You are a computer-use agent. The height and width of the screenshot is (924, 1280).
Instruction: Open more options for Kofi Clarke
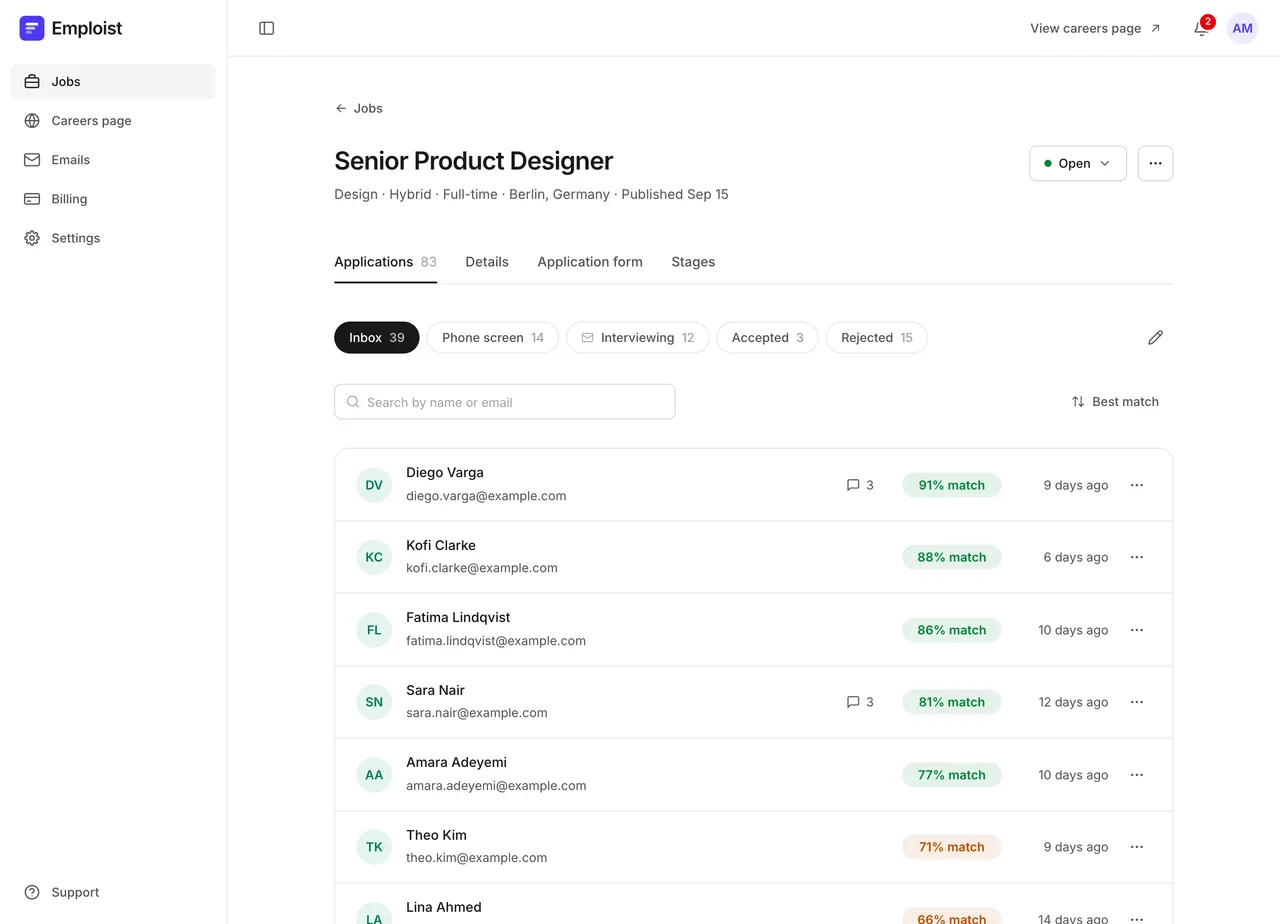coord(1137,557)
